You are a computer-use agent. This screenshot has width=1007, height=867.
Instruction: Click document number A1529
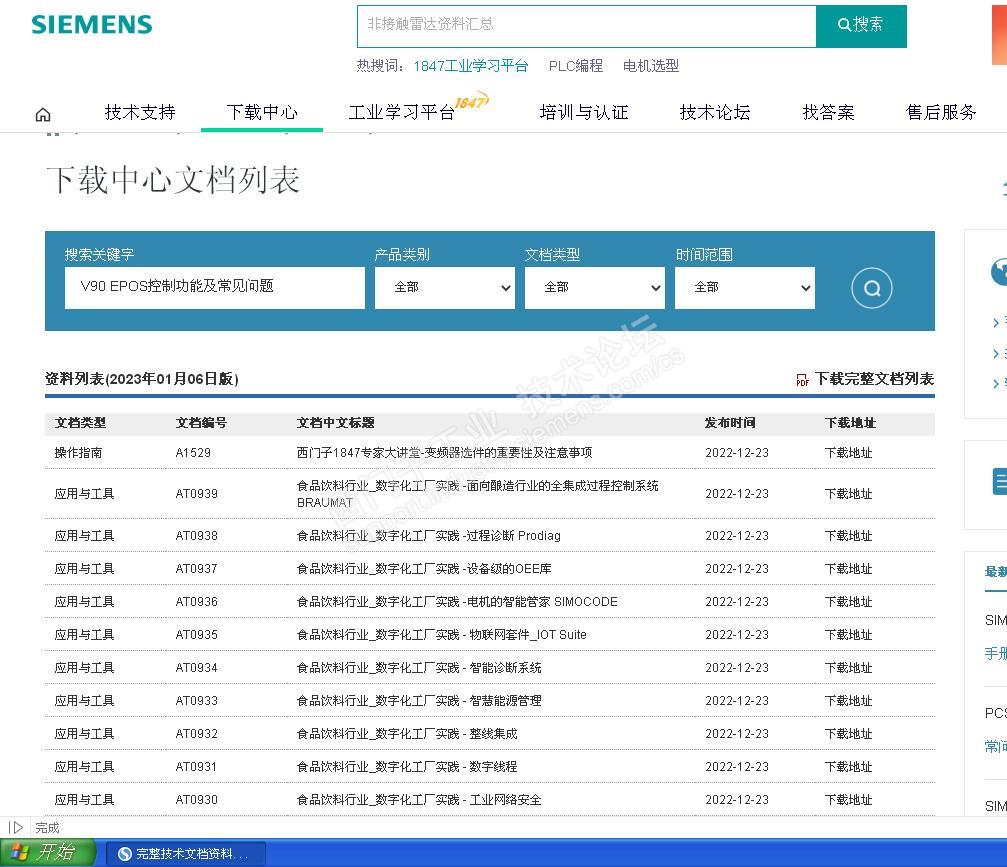coord(193,453)
